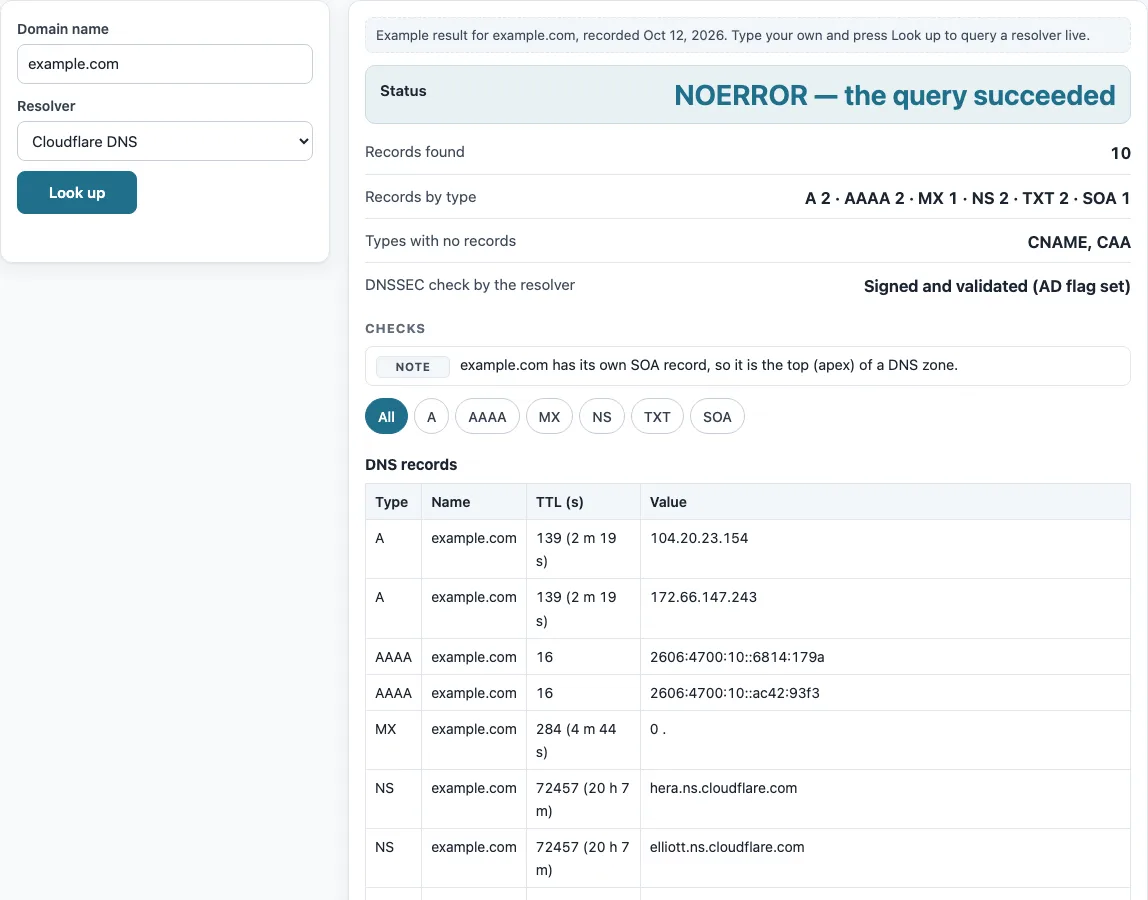Image resolution: width=1148 pixels, height=900 pixels.
Task: Click the Value column header
Action: coord(885,502)
